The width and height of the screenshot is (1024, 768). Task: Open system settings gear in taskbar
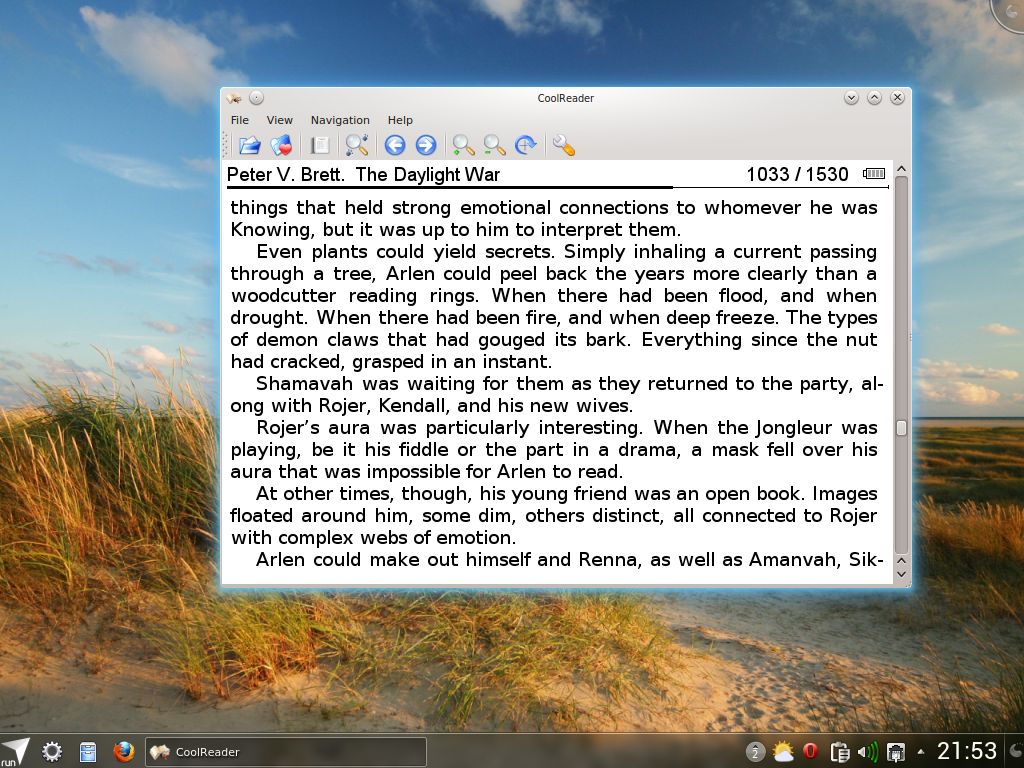52,752
